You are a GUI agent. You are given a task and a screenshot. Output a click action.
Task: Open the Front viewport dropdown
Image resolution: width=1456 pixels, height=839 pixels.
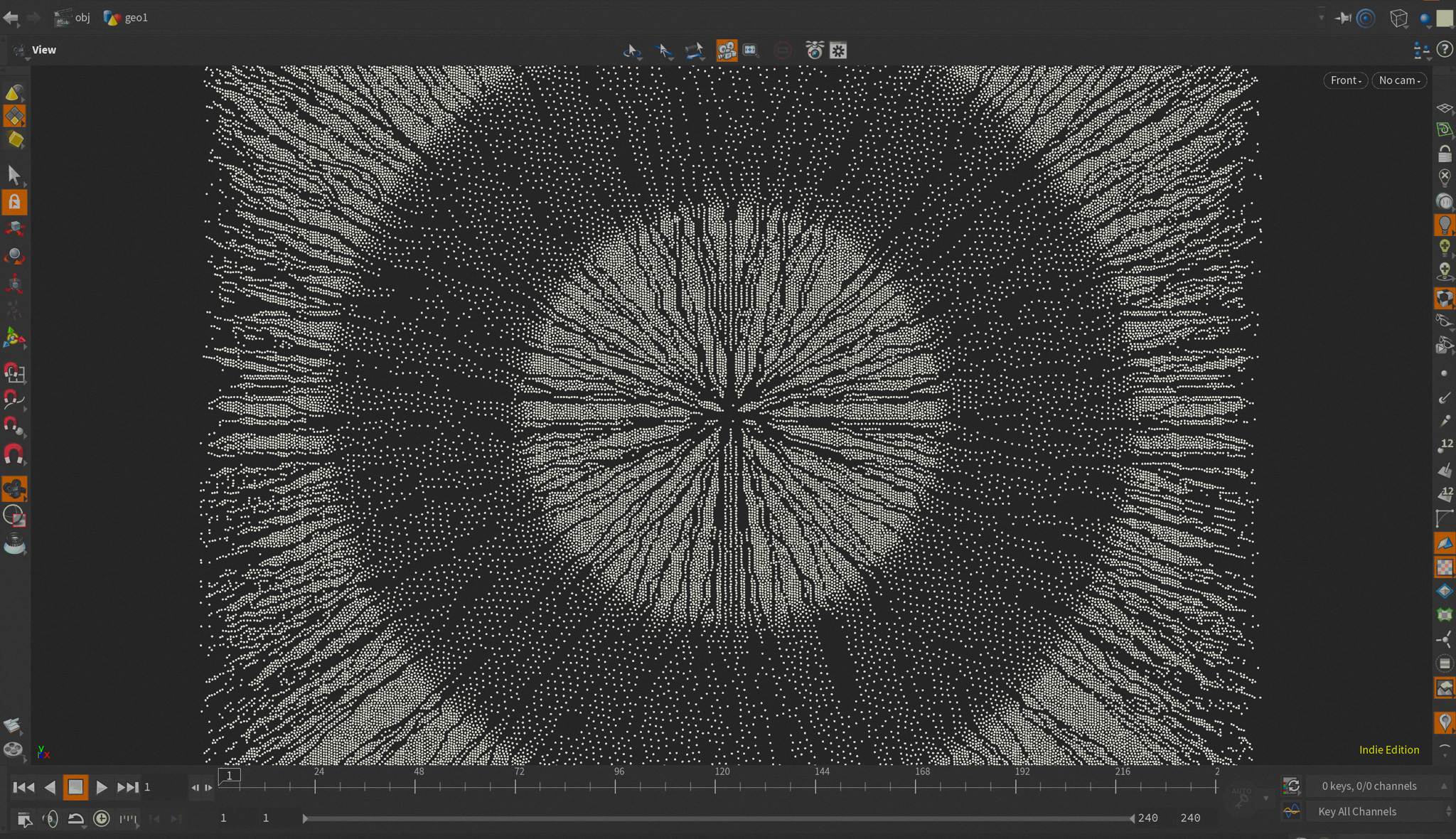pos(1345,80)
